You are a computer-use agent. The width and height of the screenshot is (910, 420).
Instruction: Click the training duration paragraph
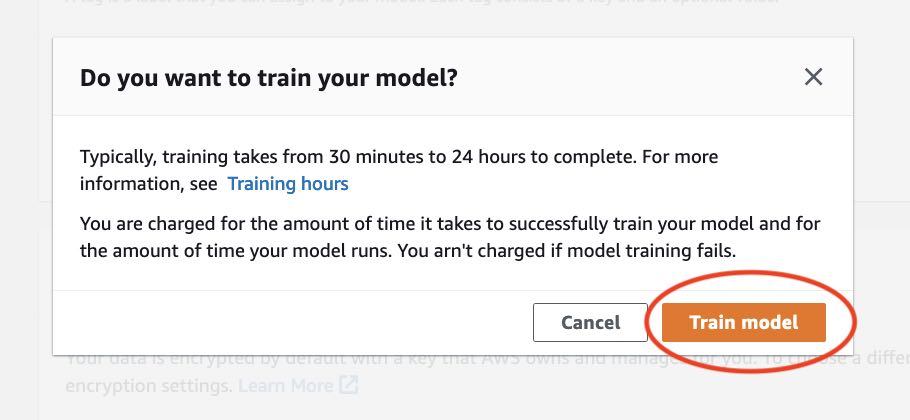click(398, 158)
